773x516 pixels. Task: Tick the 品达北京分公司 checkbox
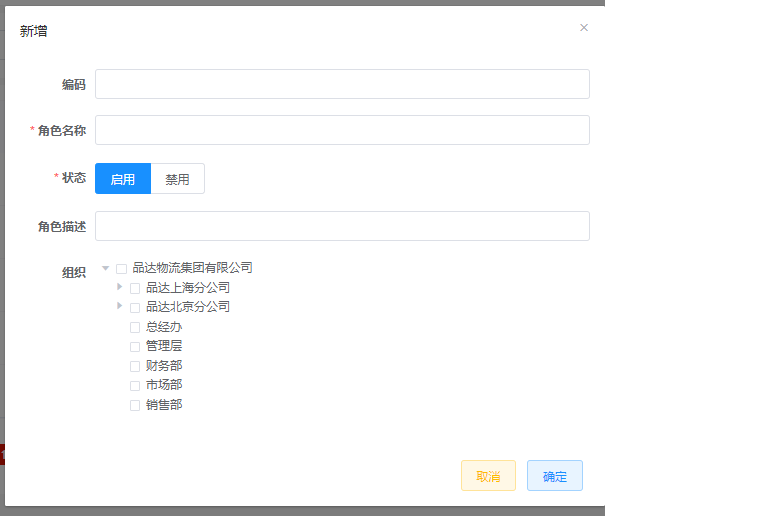[135, 307]
